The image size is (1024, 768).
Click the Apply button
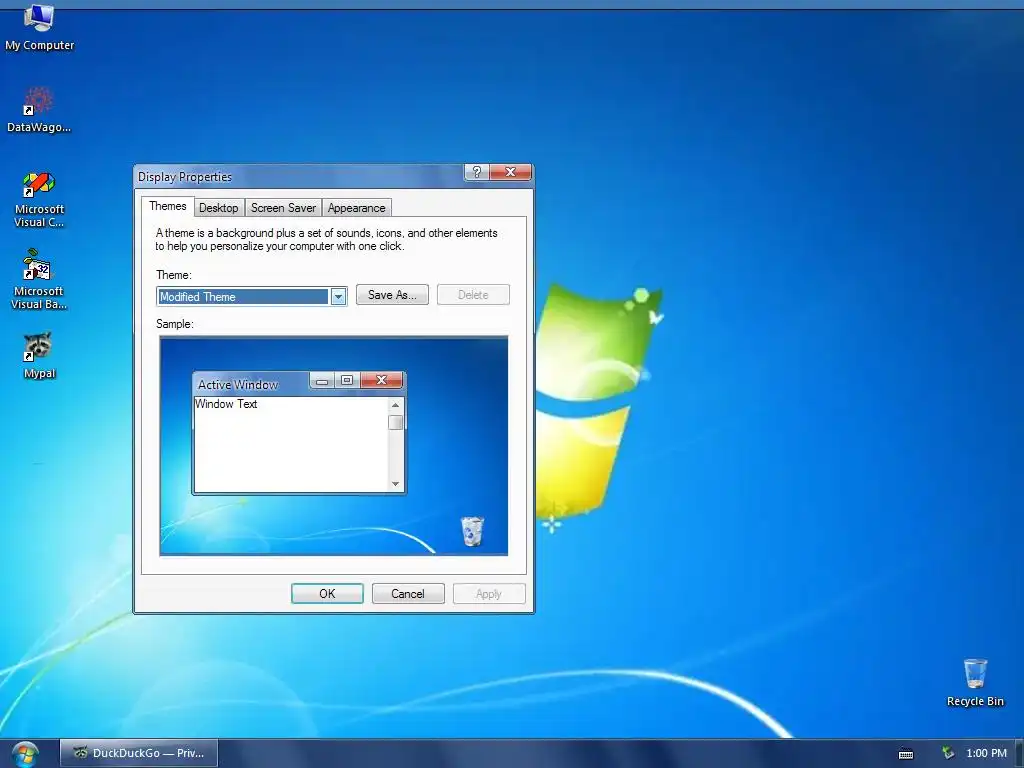[x=488, y=594]
